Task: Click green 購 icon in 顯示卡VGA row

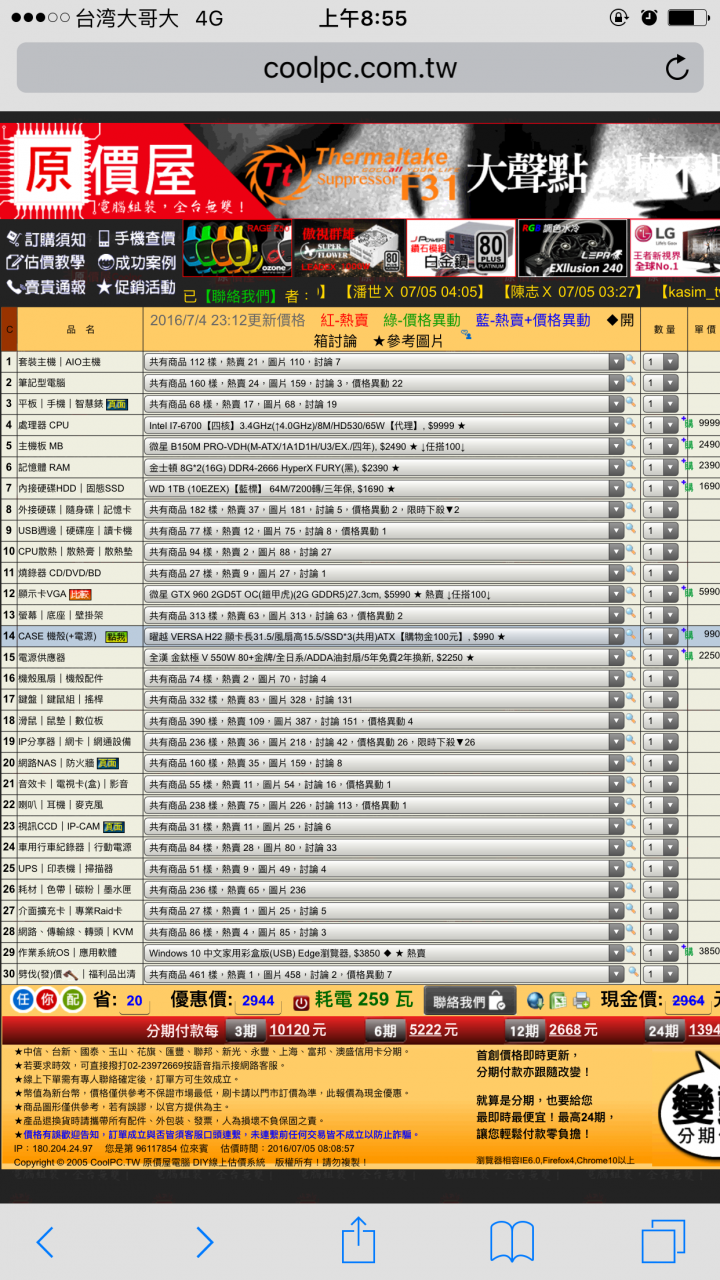Action: [x=690, y=593]
